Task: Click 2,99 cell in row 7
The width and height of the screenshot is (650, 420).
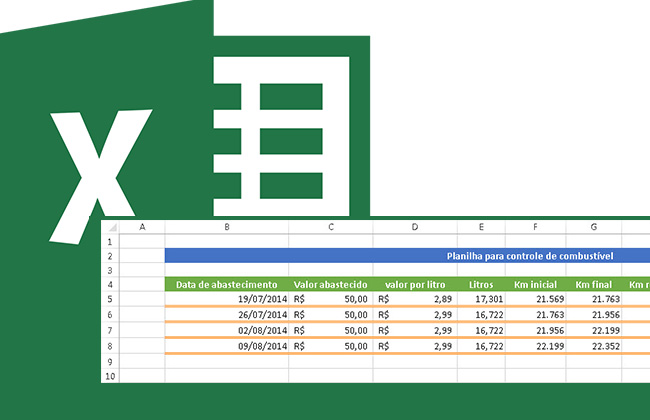Action: point(415,330)
